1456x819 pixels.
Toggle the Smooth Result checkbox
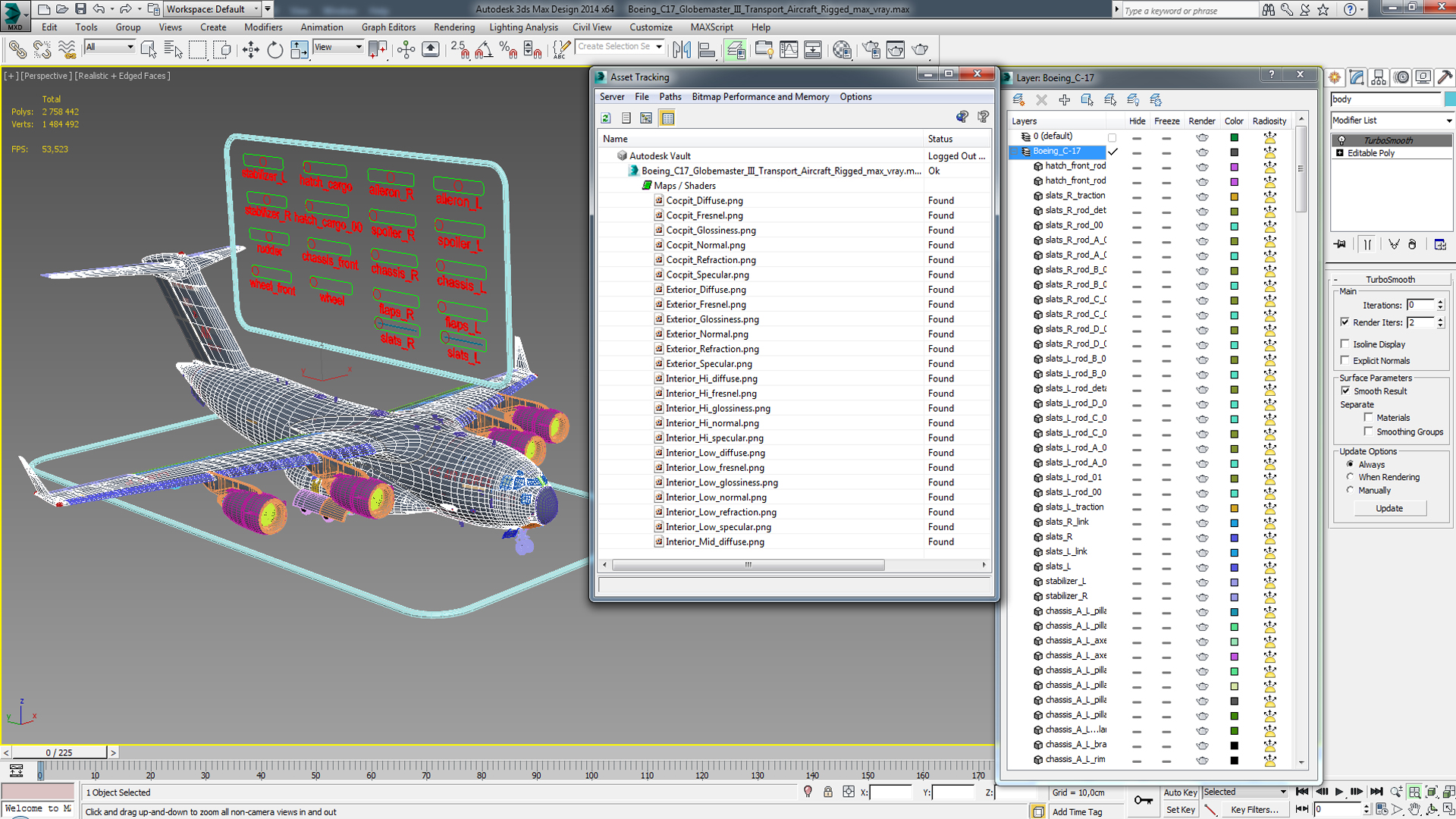tap(1345, 391)
